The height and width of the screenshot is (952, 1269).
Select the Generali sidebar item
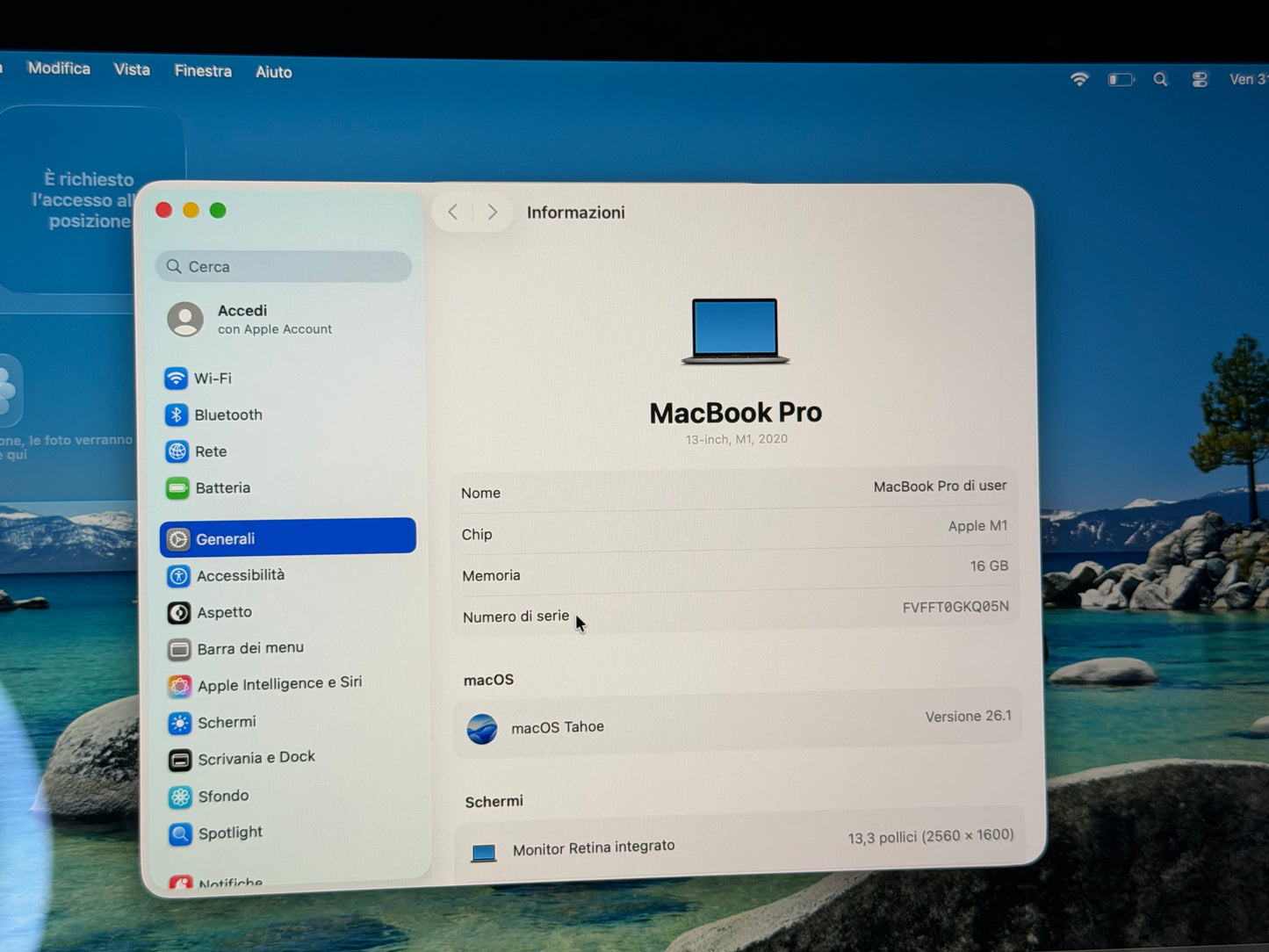pos(287,537)
